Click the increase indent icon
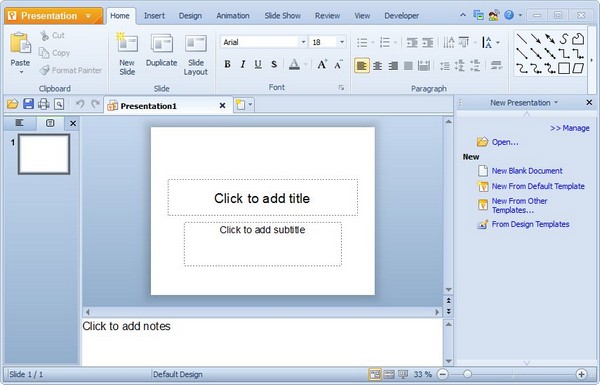 click(427, 42)
